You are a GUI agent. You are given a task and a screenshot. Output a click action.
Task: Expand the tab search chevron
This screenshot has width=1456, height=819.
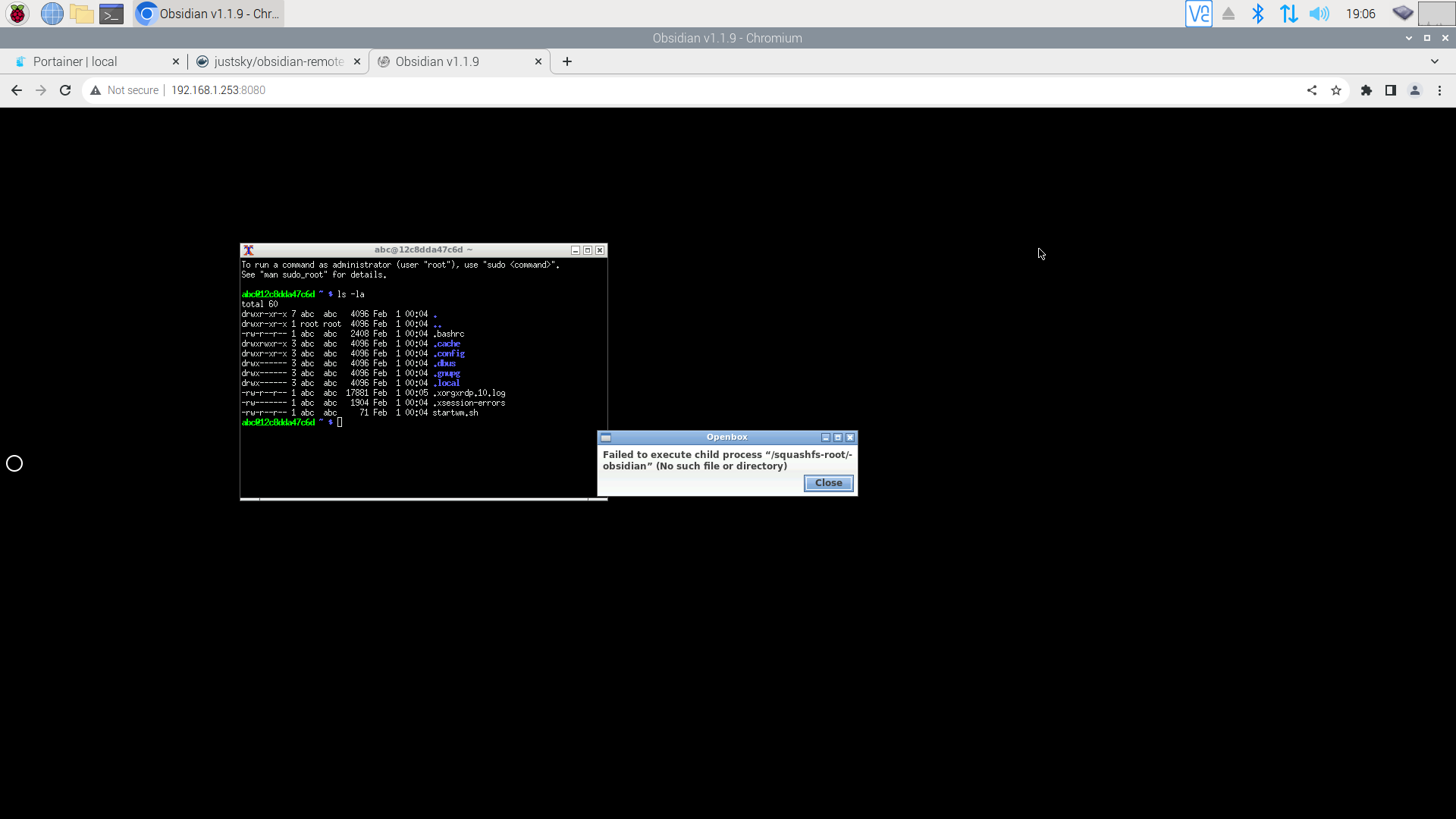(x=1435, y=61)
